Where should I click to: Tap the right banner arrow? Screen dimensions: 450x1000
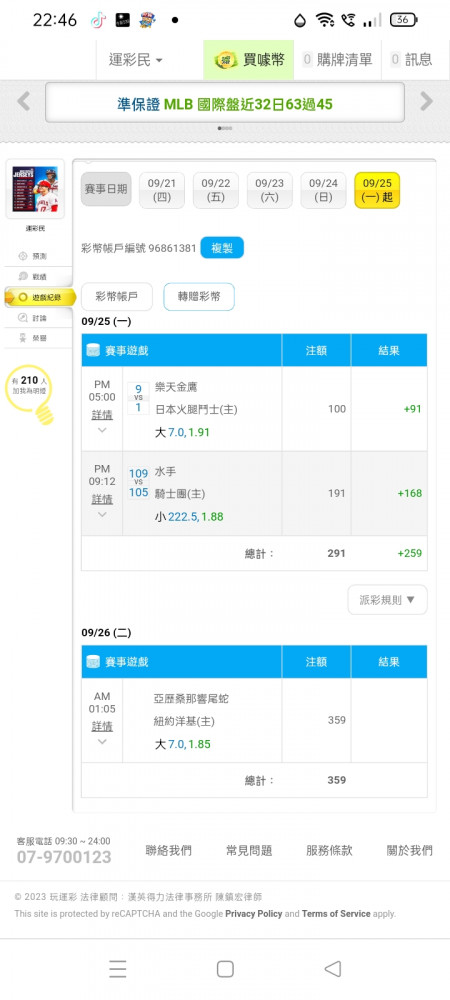(x=426, y=101)
